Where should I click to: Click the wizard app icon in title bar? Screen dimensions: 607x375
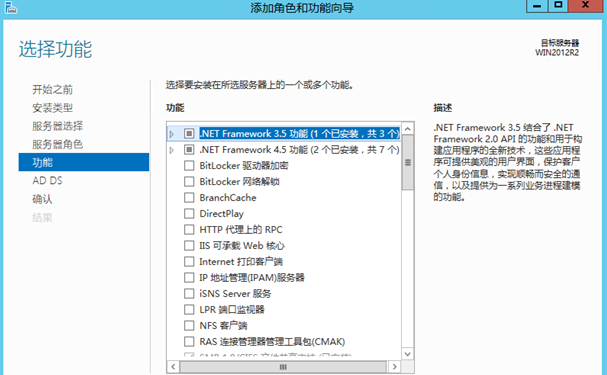tap(10, 7)
